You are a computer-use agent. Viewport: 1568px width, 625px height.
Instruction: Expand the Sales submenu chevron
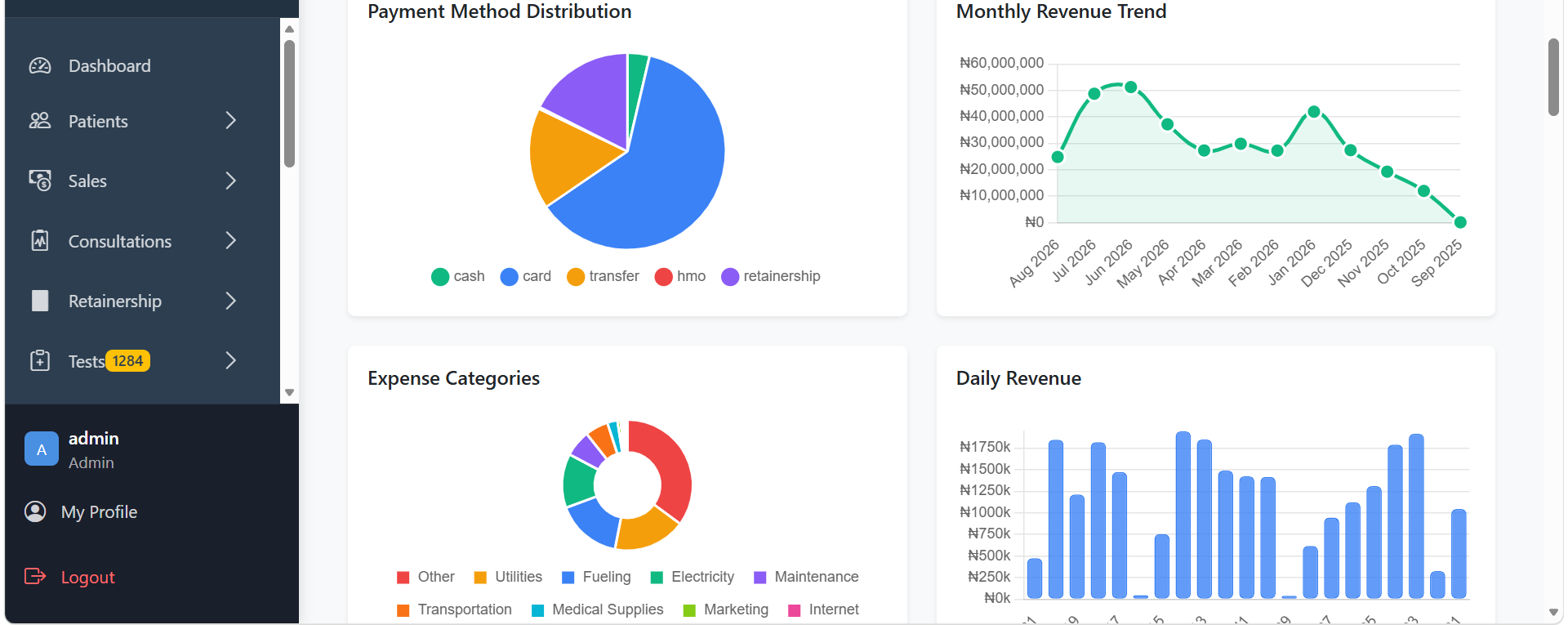[x=231, y=181]
